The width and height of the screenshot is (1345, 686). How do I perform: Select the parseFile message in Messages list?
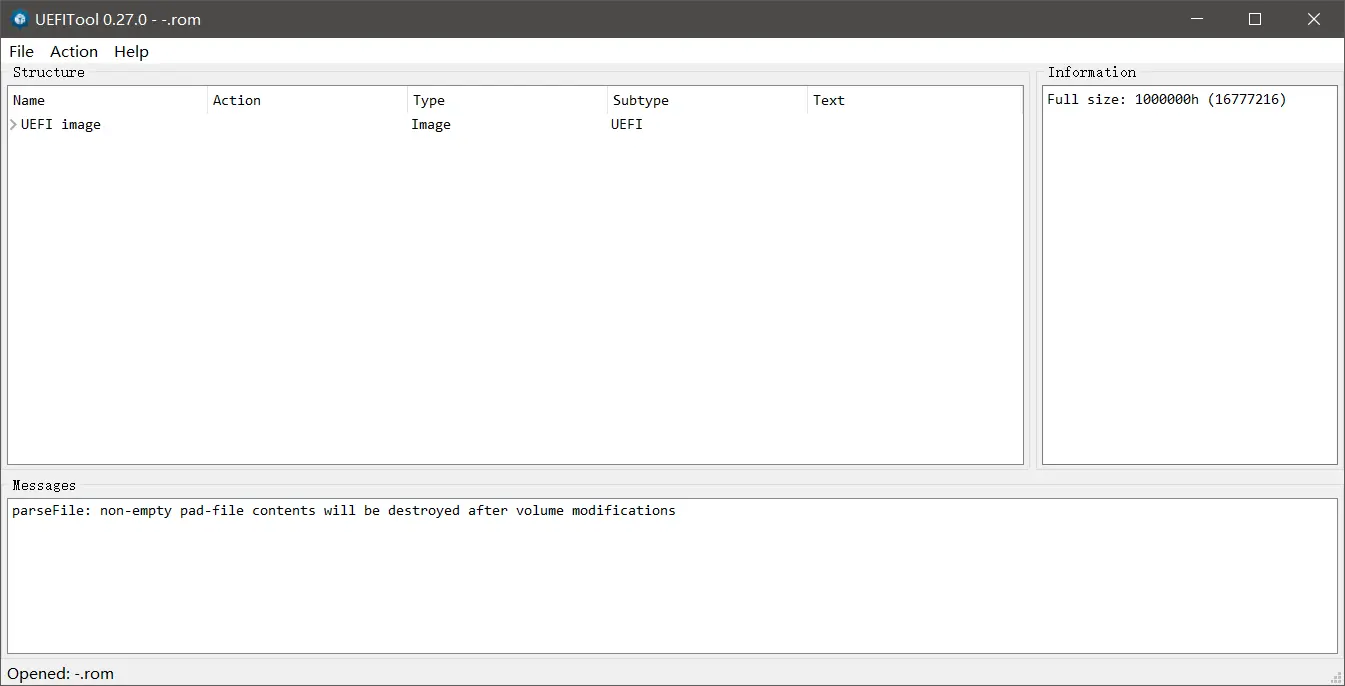(x=343, y=511)
